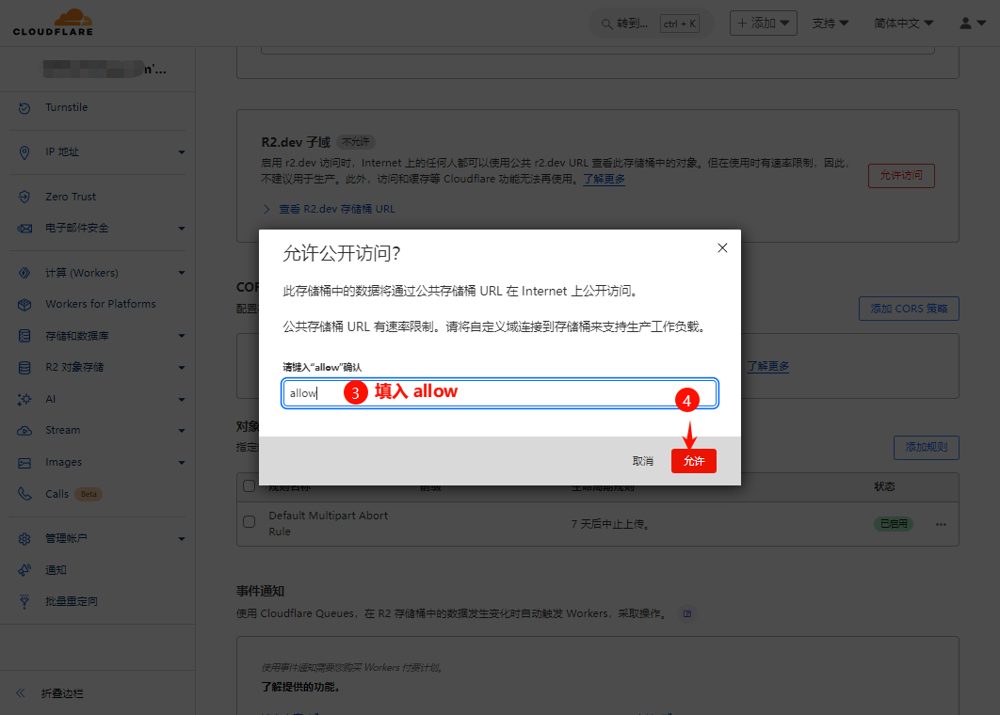This screenshot has height=715, width=1000.
Task: Click the Calls phone icon
Action: click(25, 494)
